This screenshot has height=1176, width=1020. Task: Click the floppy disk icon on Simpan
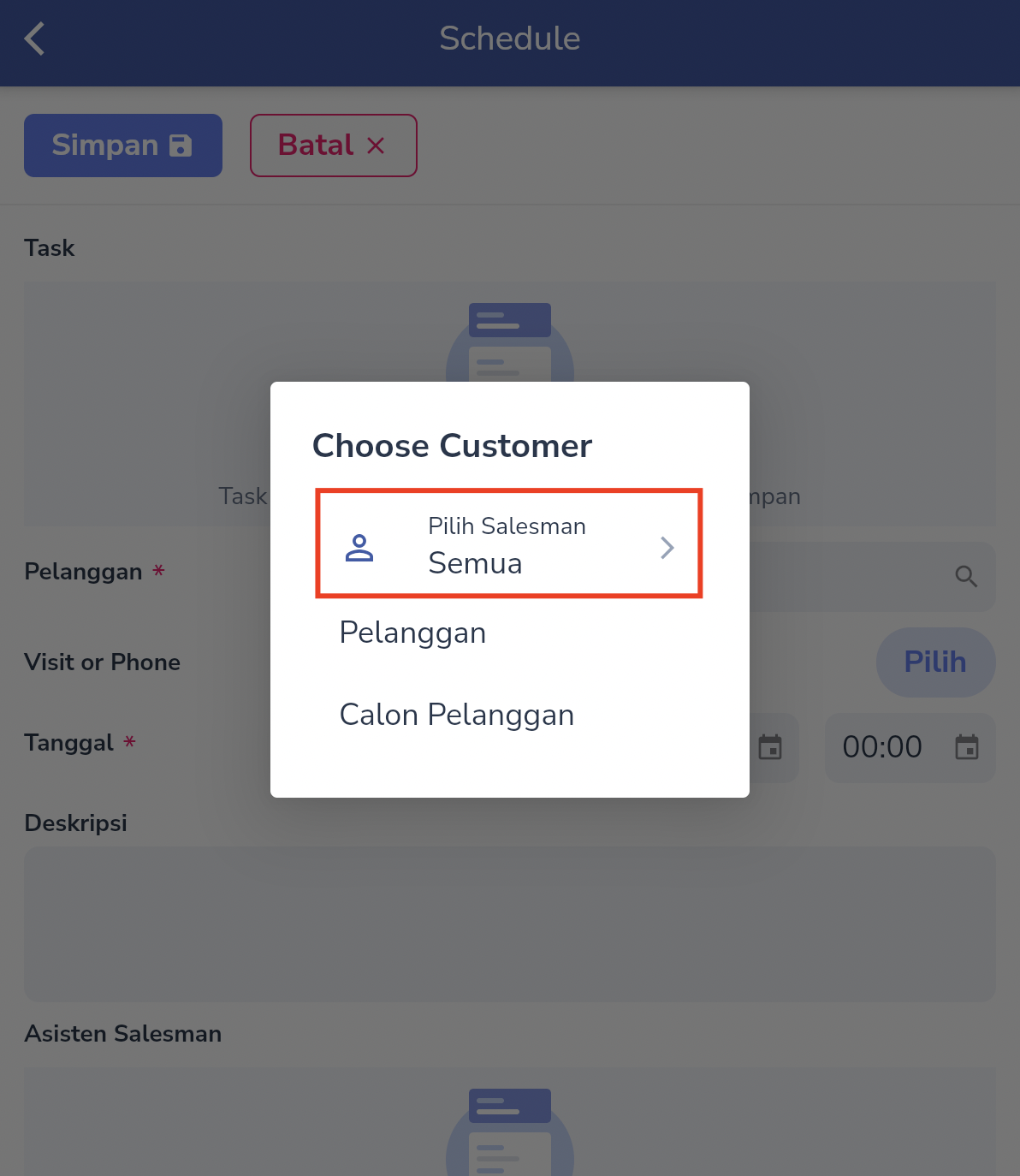point(181,146)
